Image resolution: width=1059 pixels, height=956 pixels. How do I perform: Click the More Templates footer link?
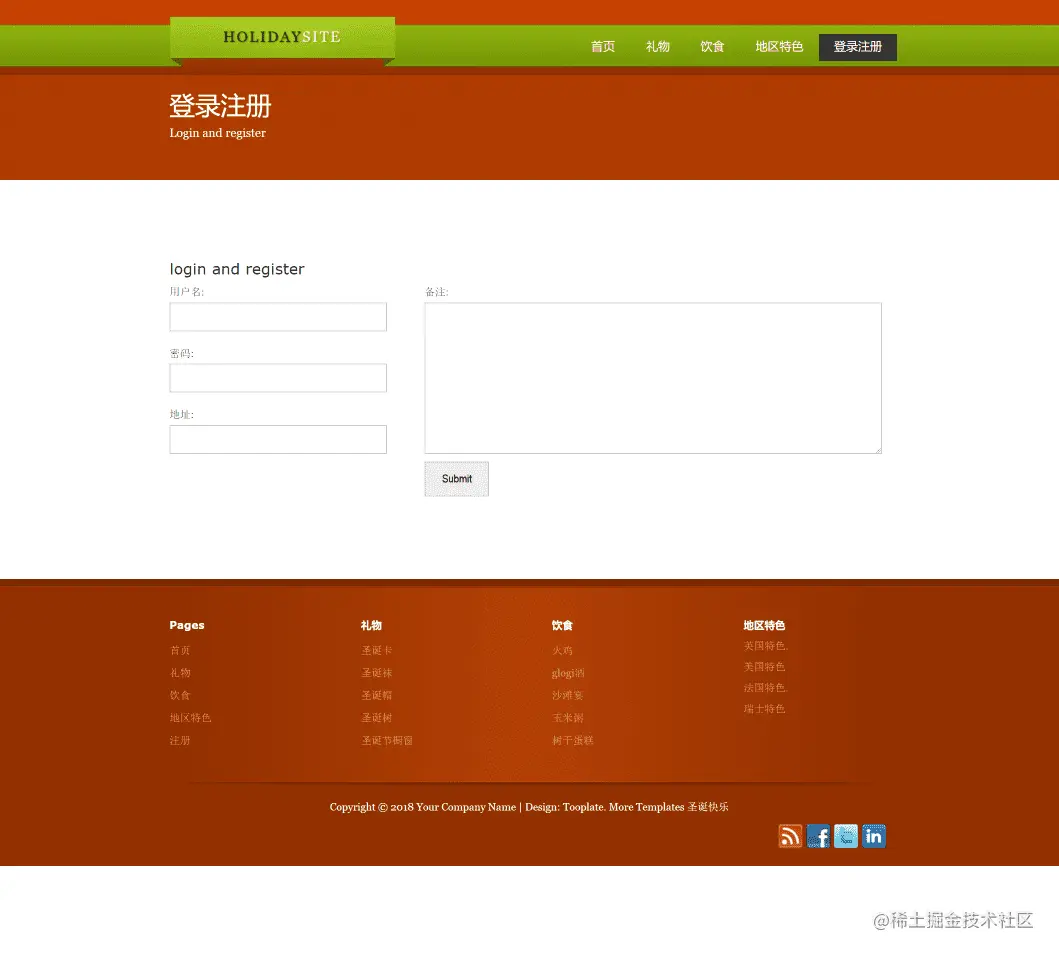pos(646,807)
